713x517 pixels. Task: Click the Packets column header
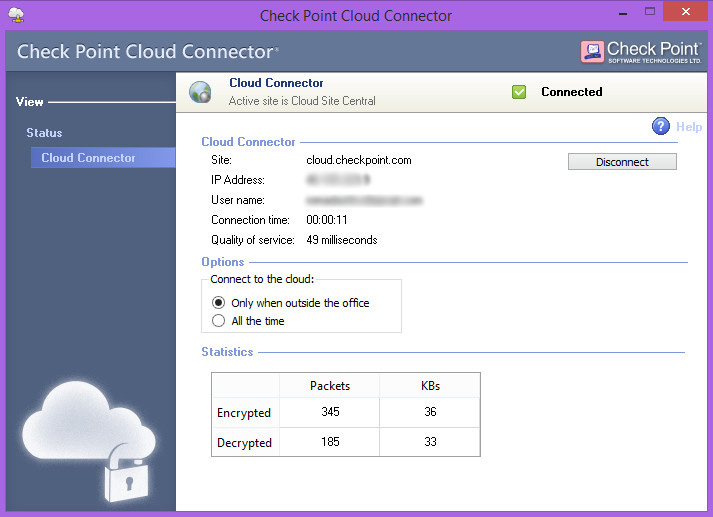click(x=330, y=386)
